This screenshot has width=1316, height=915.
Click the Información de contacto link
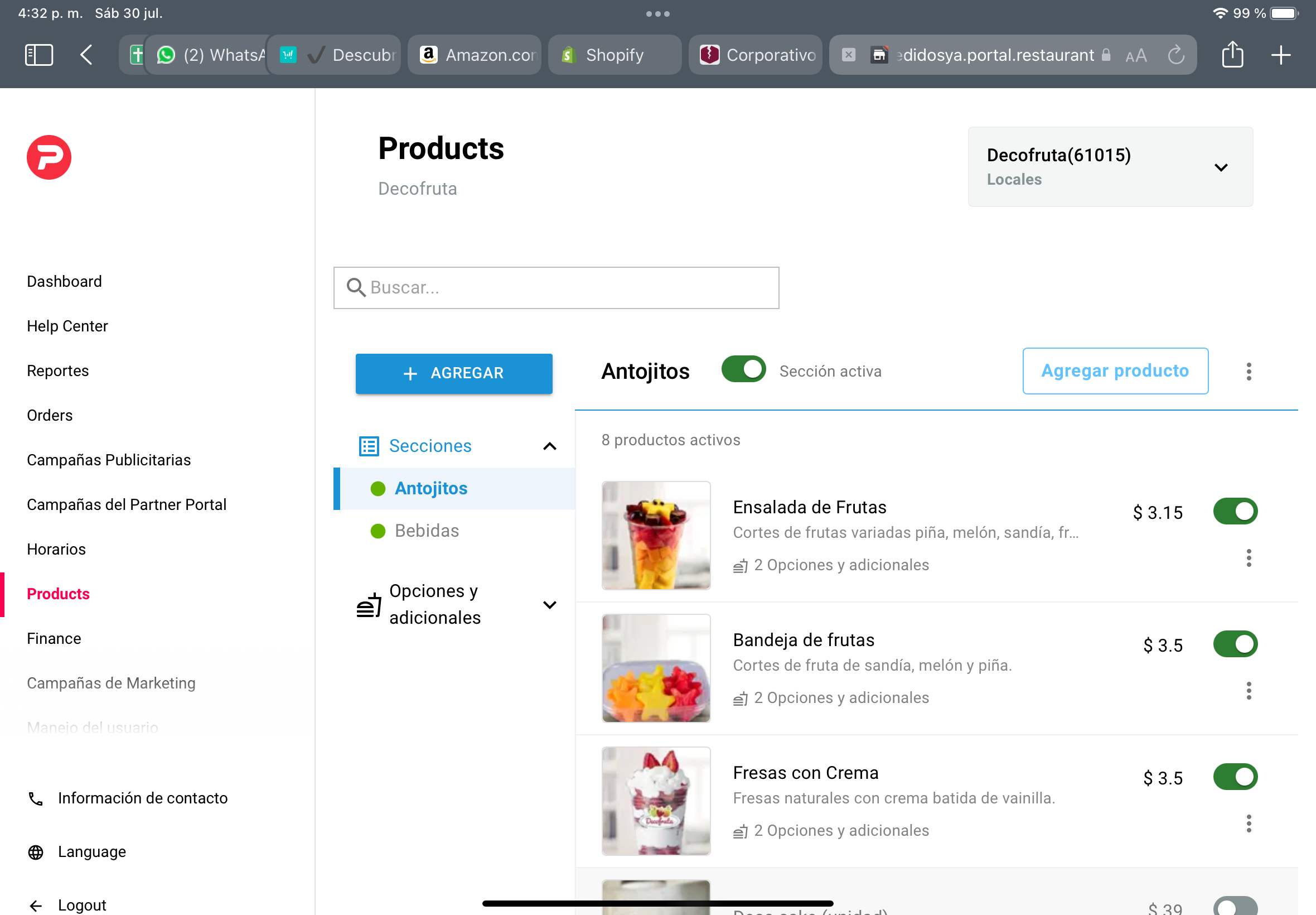click(x=143, y=798)
